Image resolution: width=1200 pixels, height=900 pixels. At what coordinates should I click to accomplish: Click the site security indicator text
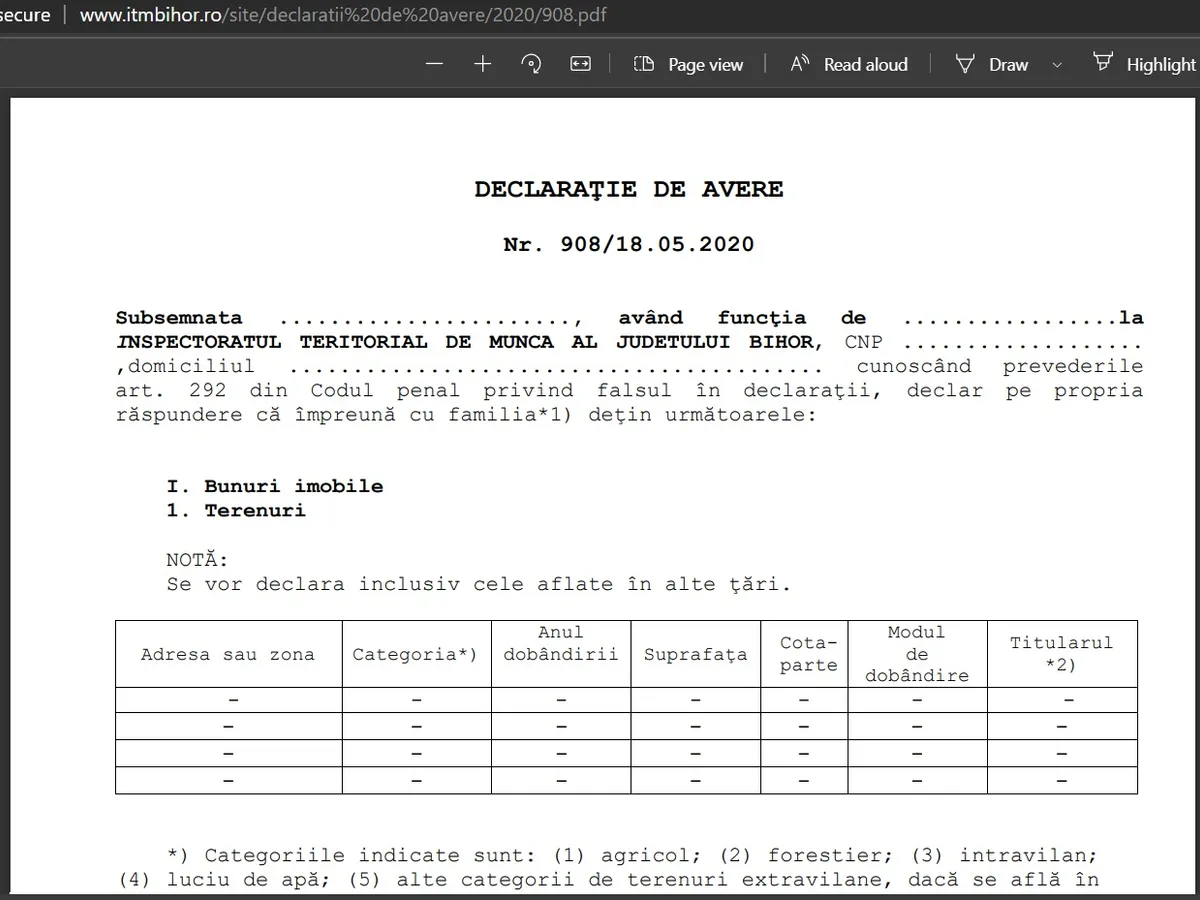tap(25, 16)
